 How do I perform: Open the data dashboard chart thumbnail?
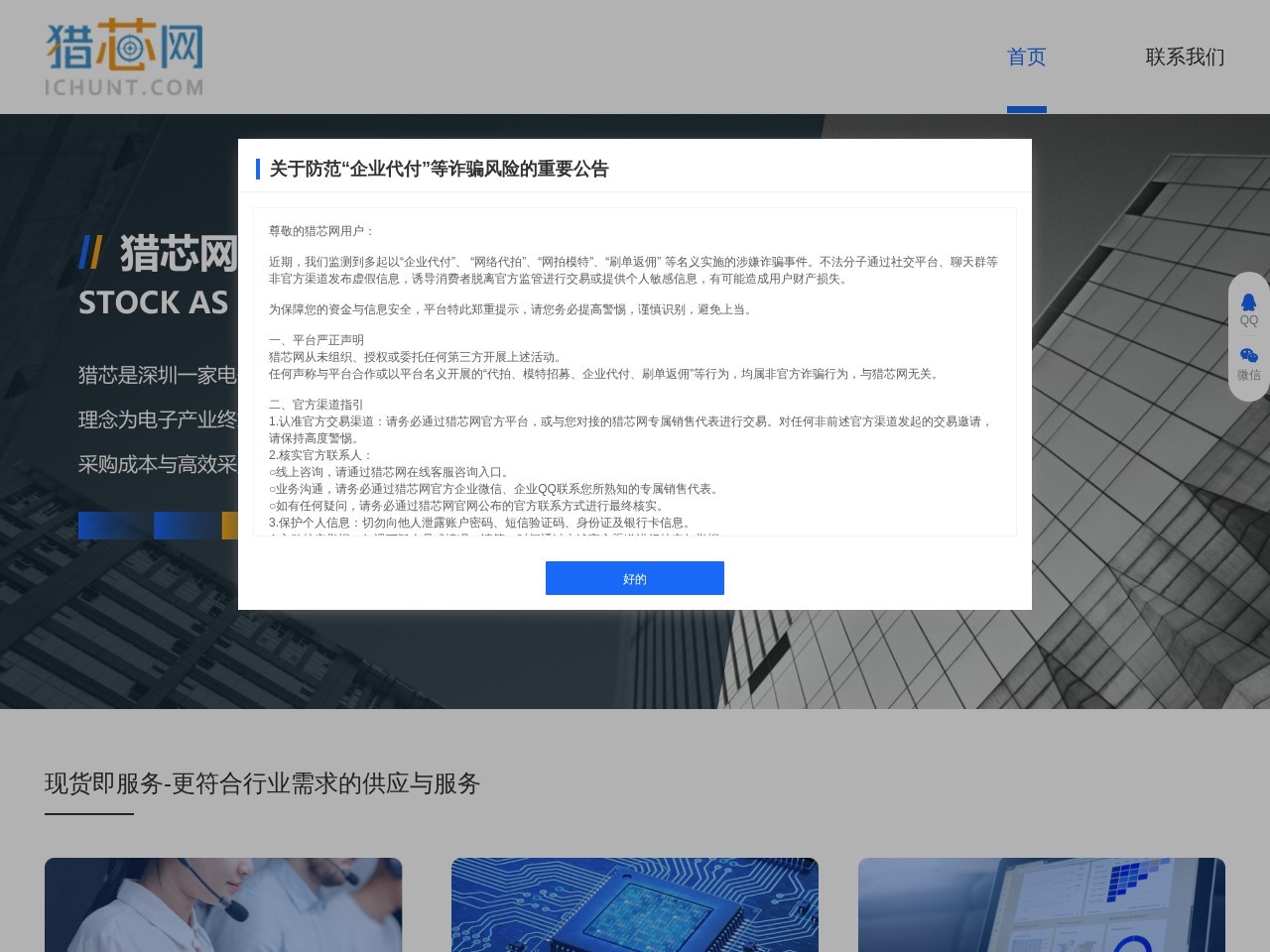coord(1041,904)
